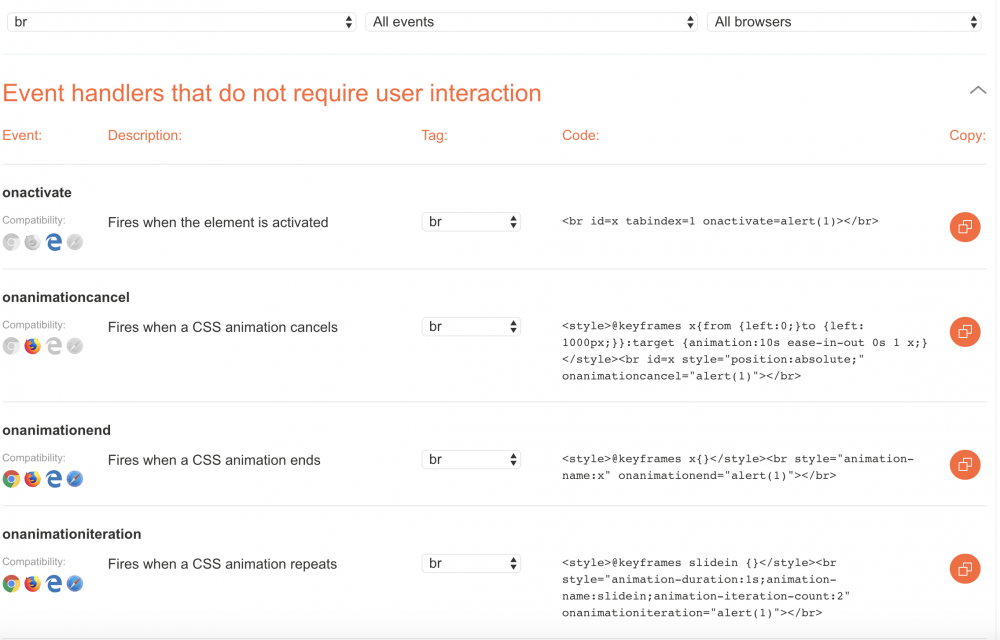This screenshot has height=640, width=1000.
Task: Copy the onanimationcancel code snippet
Action: (x=964, y=332)
